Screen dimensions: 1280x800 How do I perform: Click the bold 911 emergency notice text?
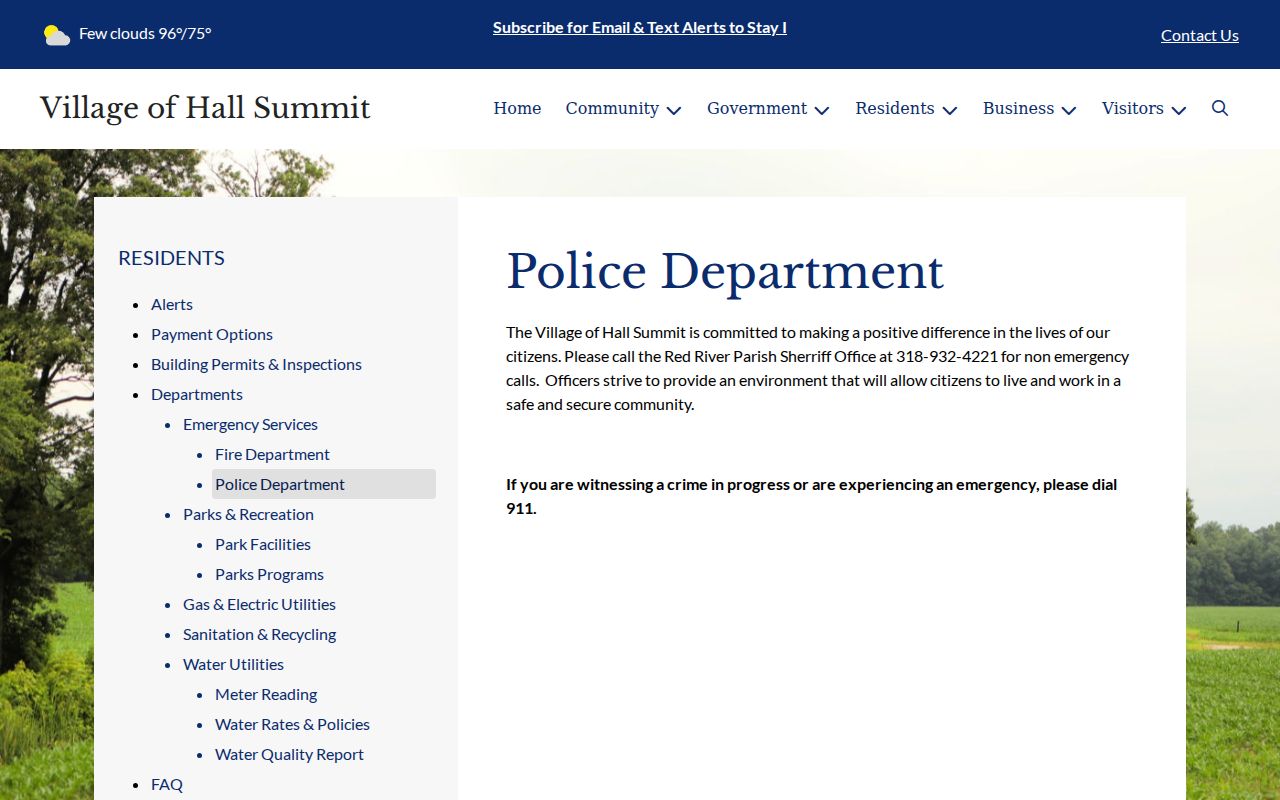pyautogui.click(x=812, y=496)
